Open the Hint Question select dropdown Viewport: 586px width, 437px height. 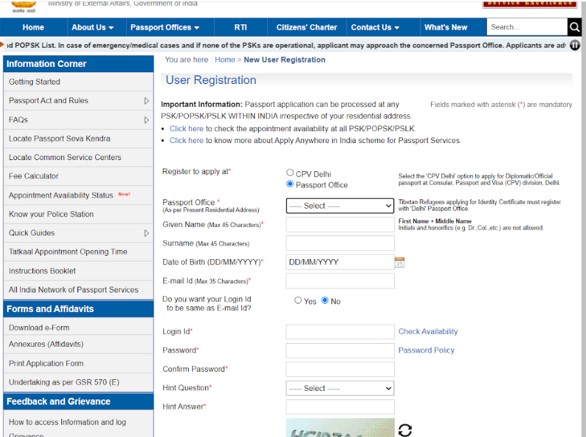(340, 388)
